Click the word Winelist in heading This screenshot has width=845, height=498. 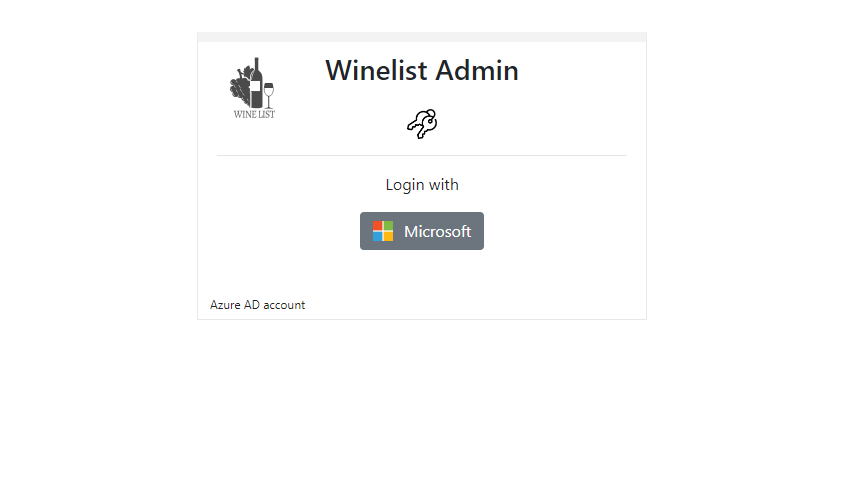point(377,71)
